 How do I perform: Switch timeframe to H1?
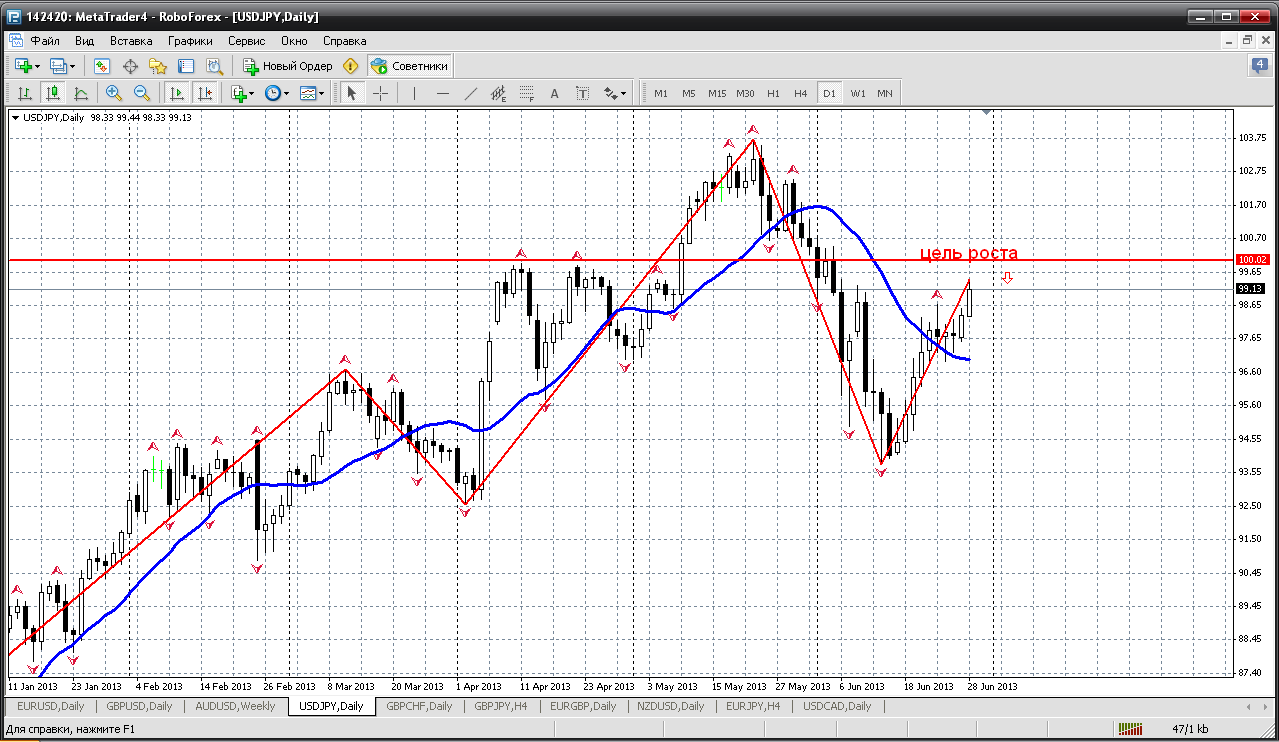click(x=773, y=93)
